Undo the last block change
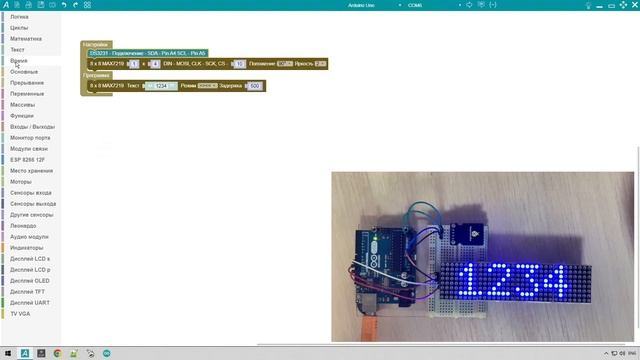Viewport: 640px width, 360px height. pyautogui.click(x=64, y=5)
